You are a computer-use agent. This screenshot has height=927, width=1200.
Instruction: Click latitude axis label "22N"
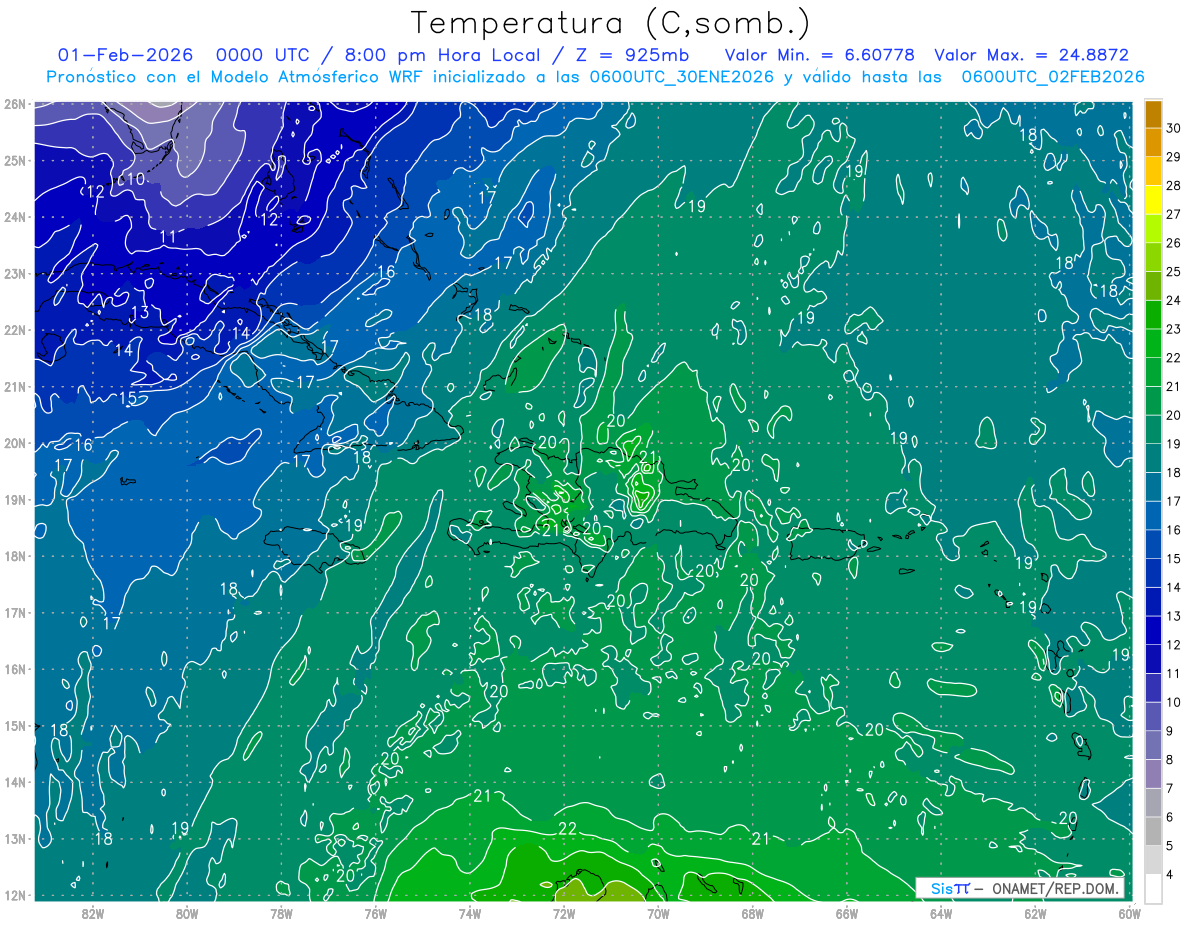click(x=15, y=330)
